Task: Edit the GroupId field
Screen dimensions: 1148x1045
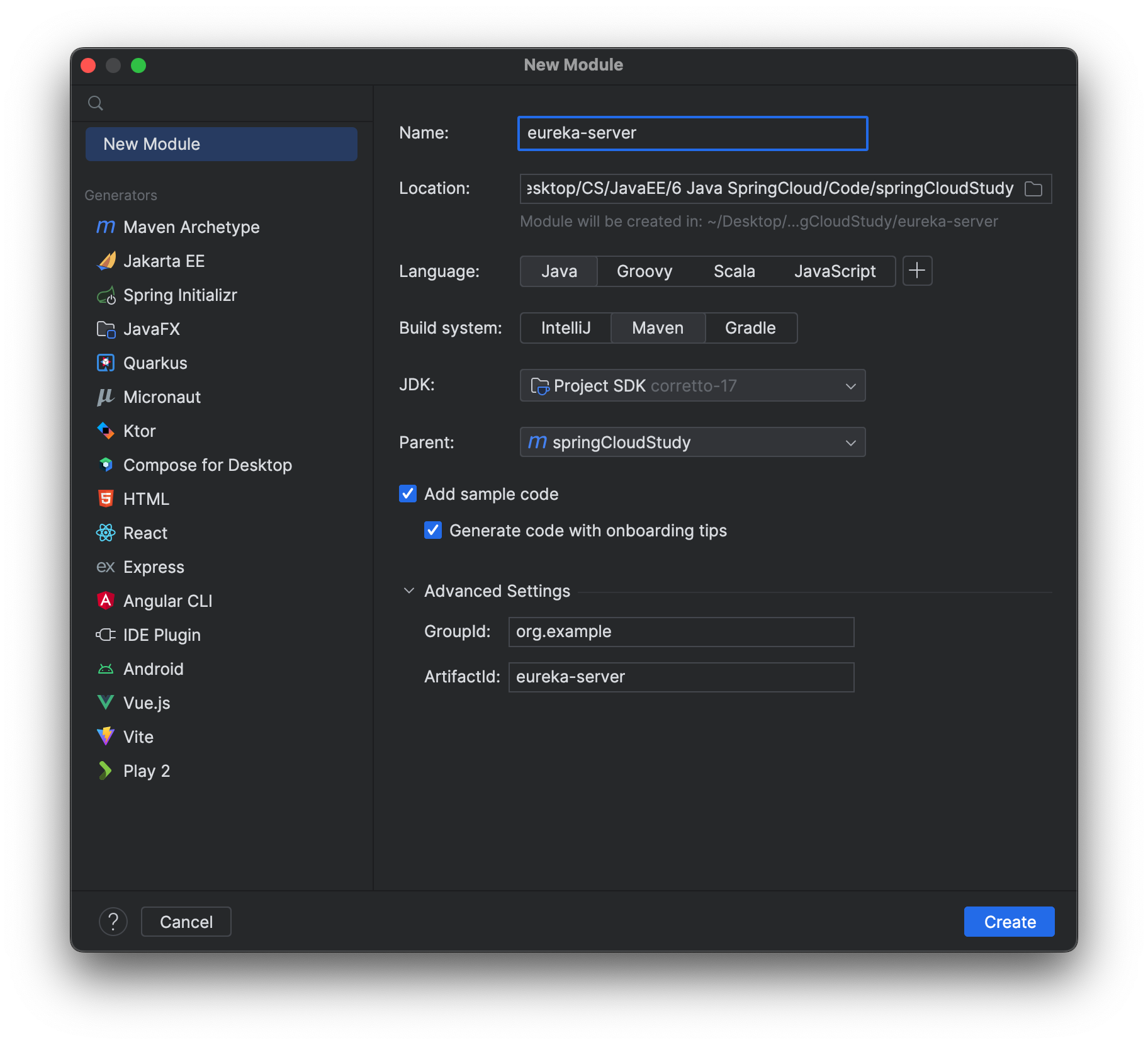Action: [680, 631]
